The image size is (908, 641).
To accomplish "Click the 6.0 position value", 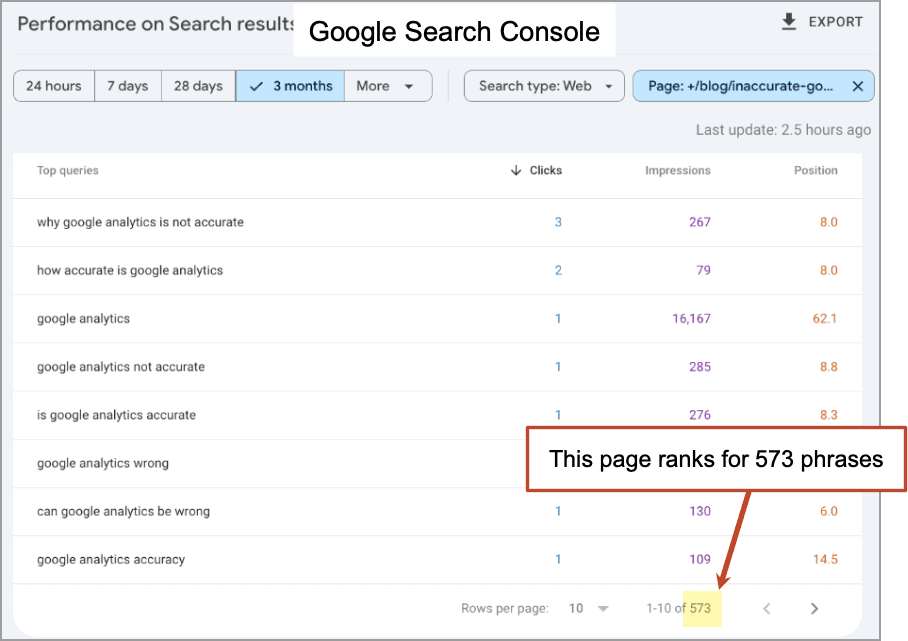I will [829, 511].
